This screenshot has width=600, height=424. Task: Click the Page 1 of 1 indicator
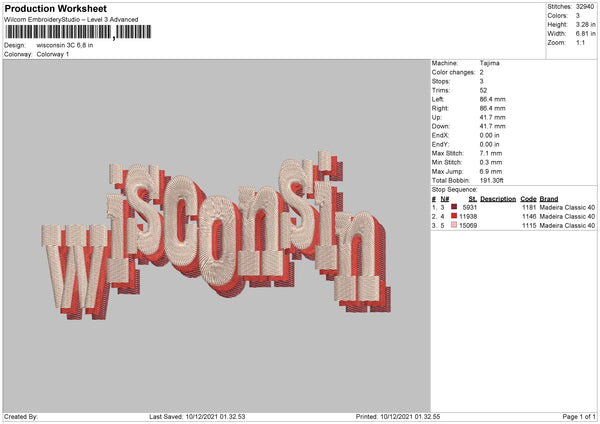click(x=579, y=416)
